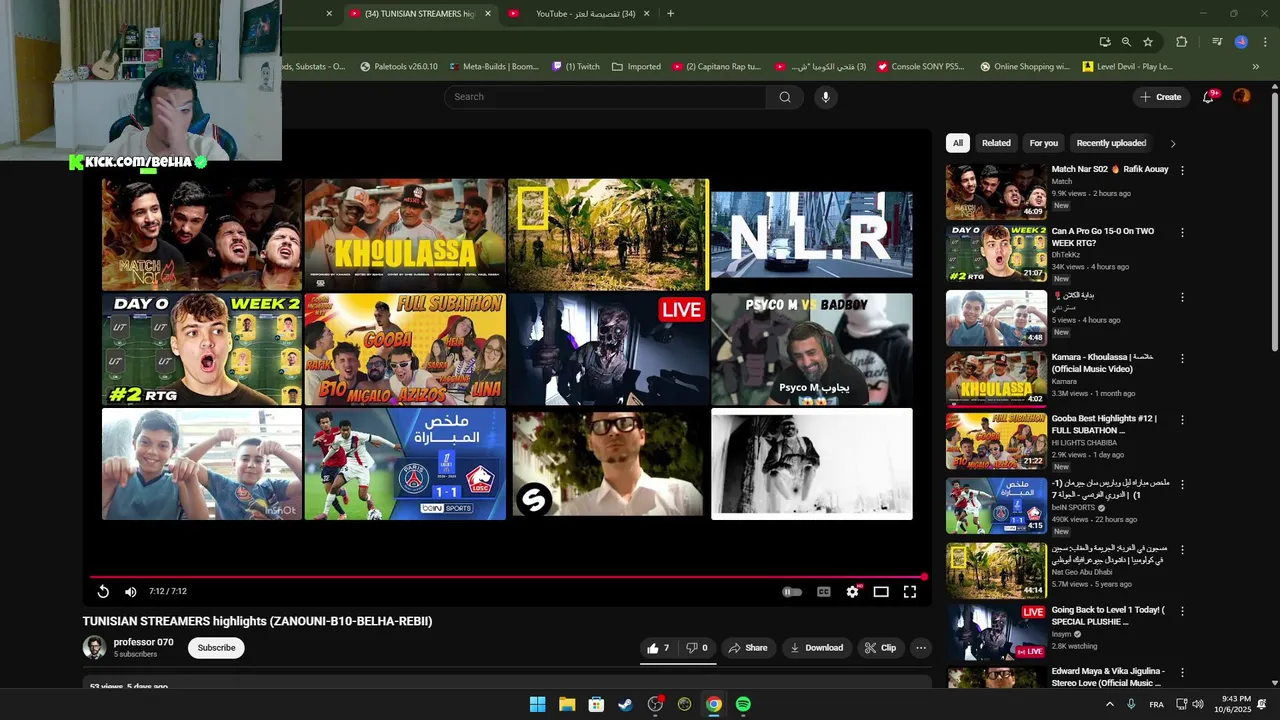Focus the YouTube search box

click(x=605, y=97)
